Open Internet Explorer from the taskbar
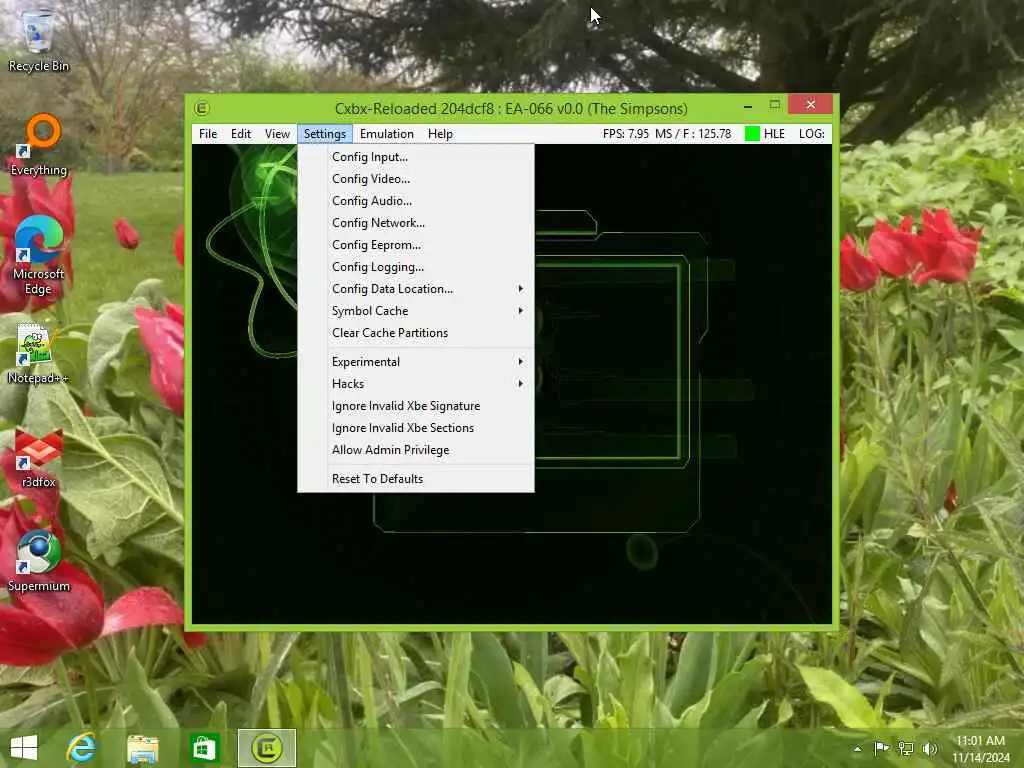The height and width of the screenshot is (768, 1024). (81, 748)
